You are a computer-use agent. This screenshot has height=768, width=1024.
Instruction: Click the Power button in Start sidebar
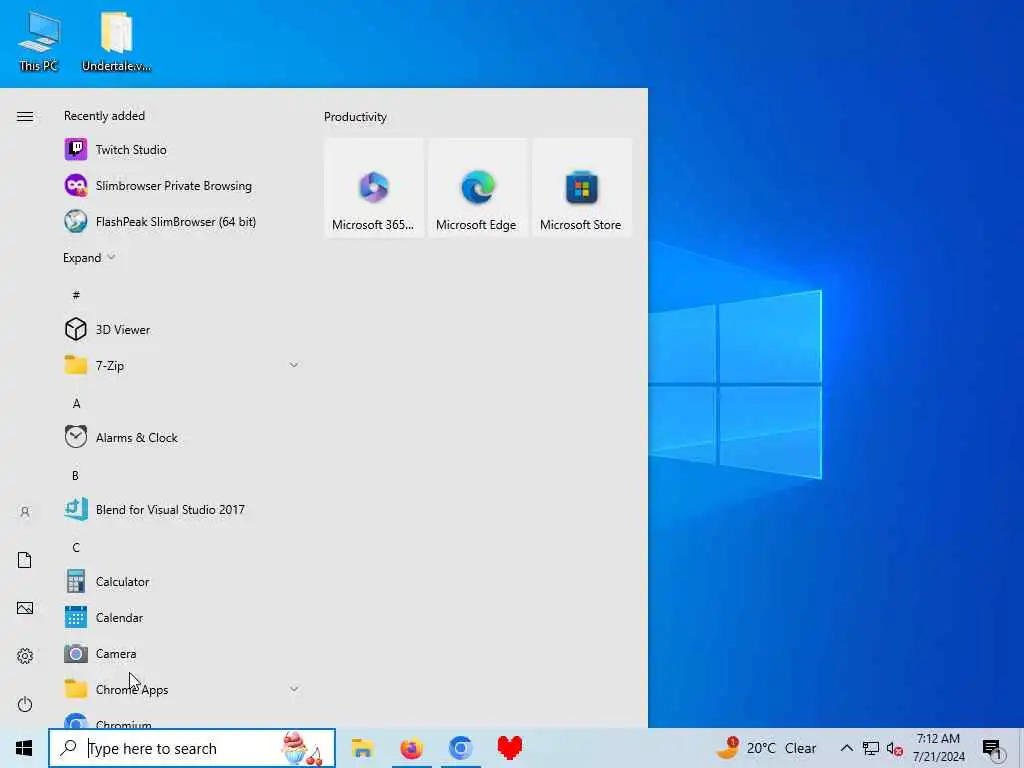click(x=25, y=704)
